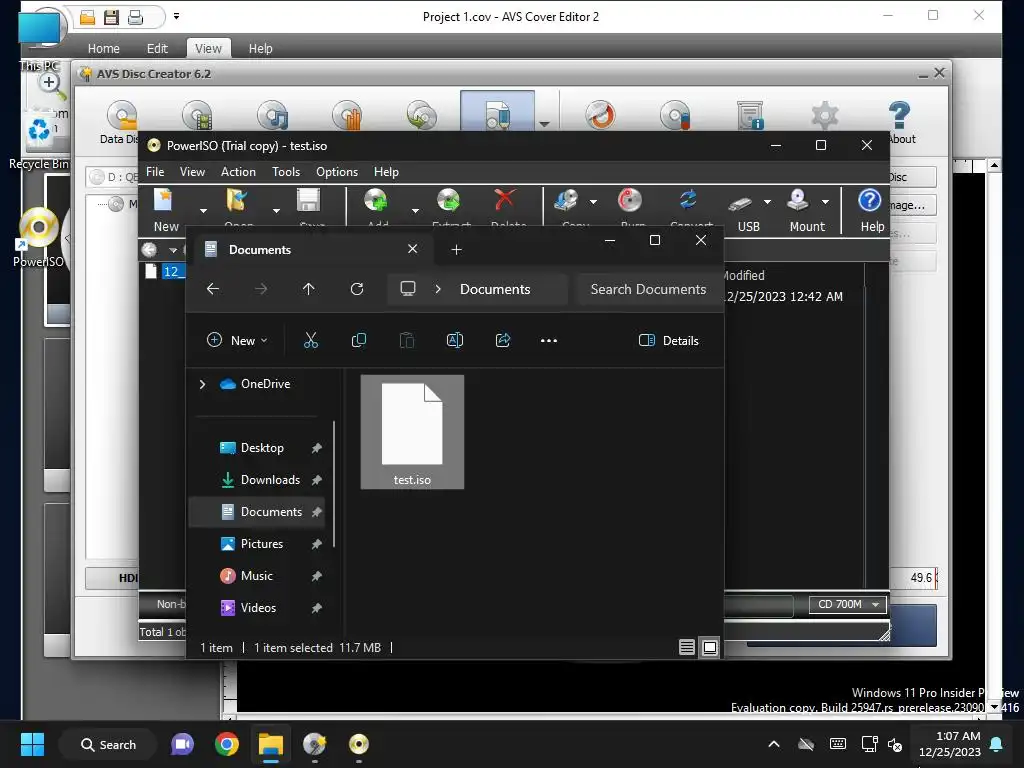The height and width of the screenshot is (768, 1024).
Task: Refresh the Documents folder view
Action: pyautogui.click(x=357, y=289)
